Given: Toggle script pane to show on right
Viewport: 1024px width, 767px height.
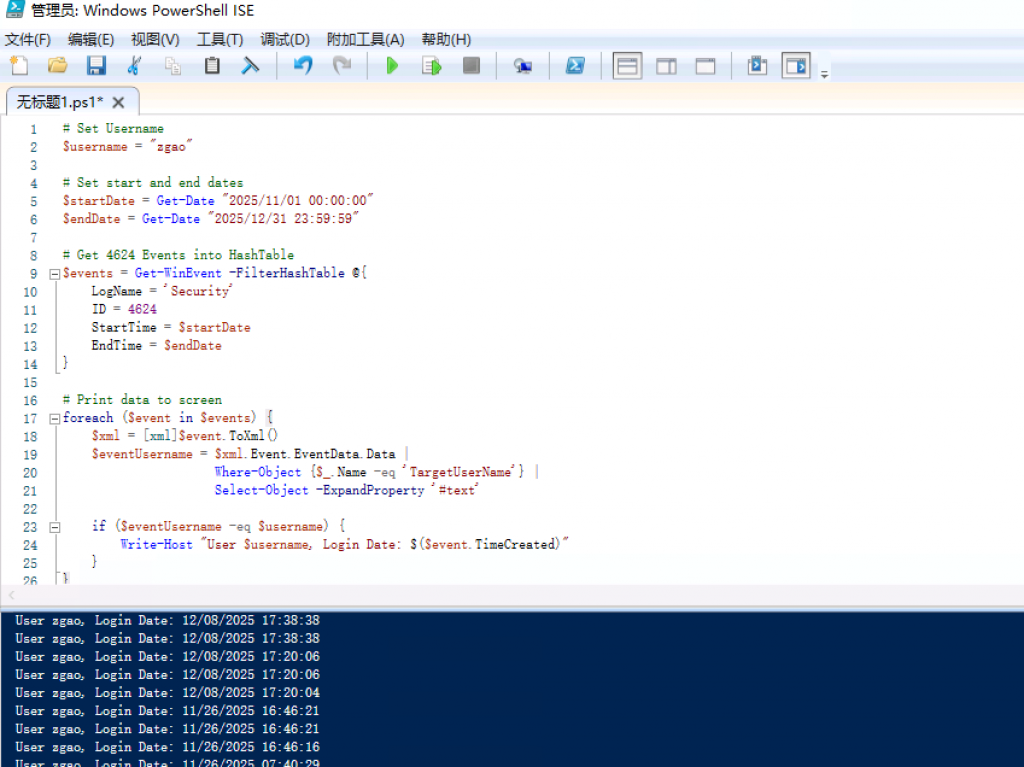Looking at the screenshot, I should 666,66.
